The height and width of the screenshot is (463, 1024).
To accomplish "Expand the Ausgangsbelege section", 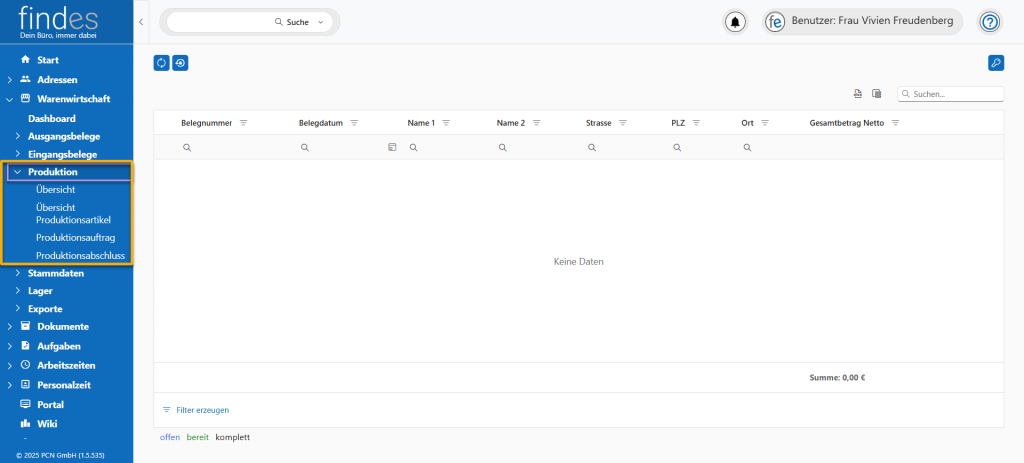I will (17, 136).
